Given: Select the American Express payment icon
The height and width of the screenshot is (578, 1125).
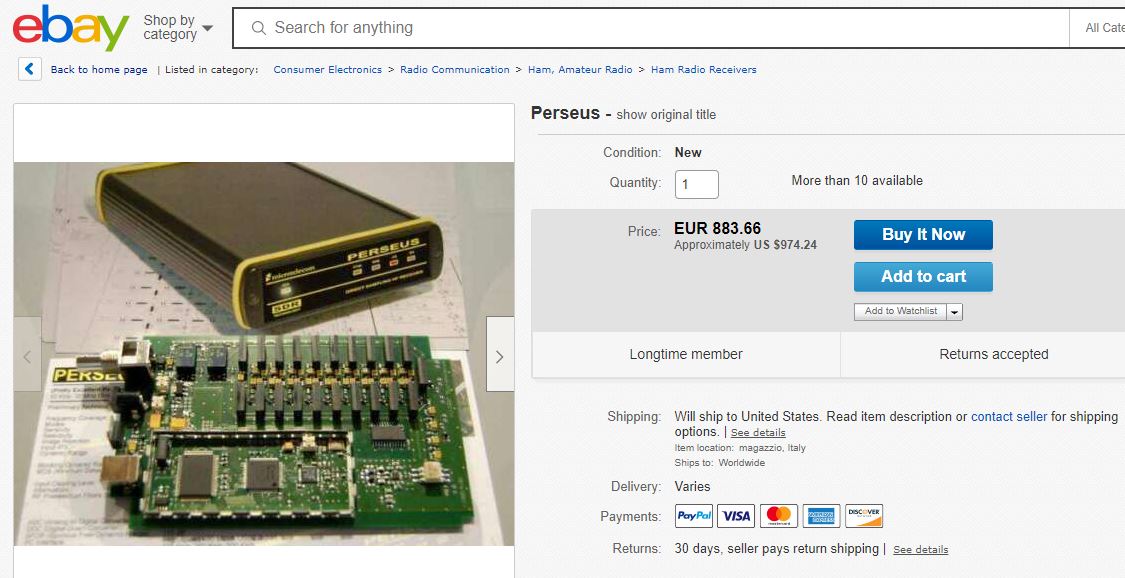Looking at the screenshot, I should [820, 516].
